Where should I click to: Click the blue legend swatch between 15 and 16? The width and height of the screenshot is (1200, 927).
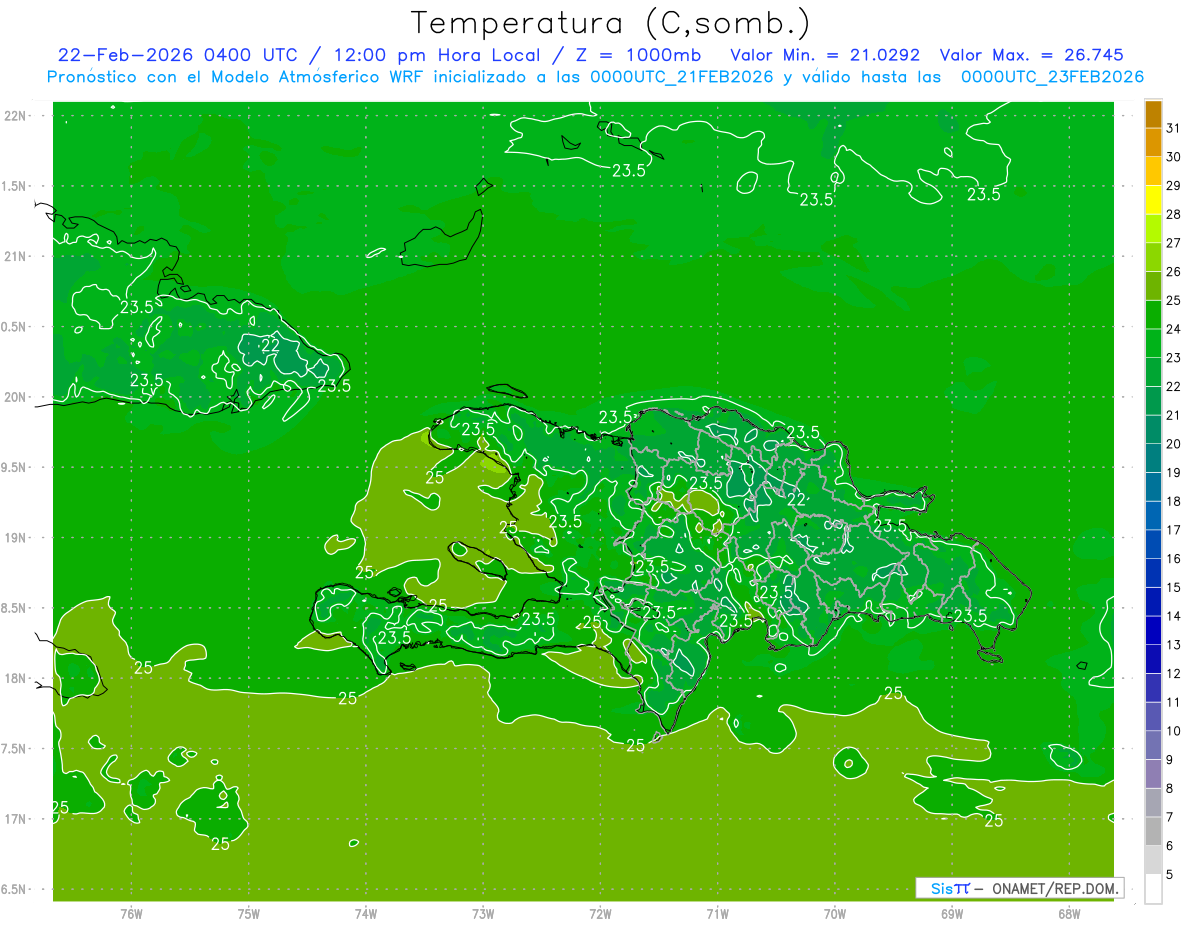pyautogui.click(x=1153, y=573)
